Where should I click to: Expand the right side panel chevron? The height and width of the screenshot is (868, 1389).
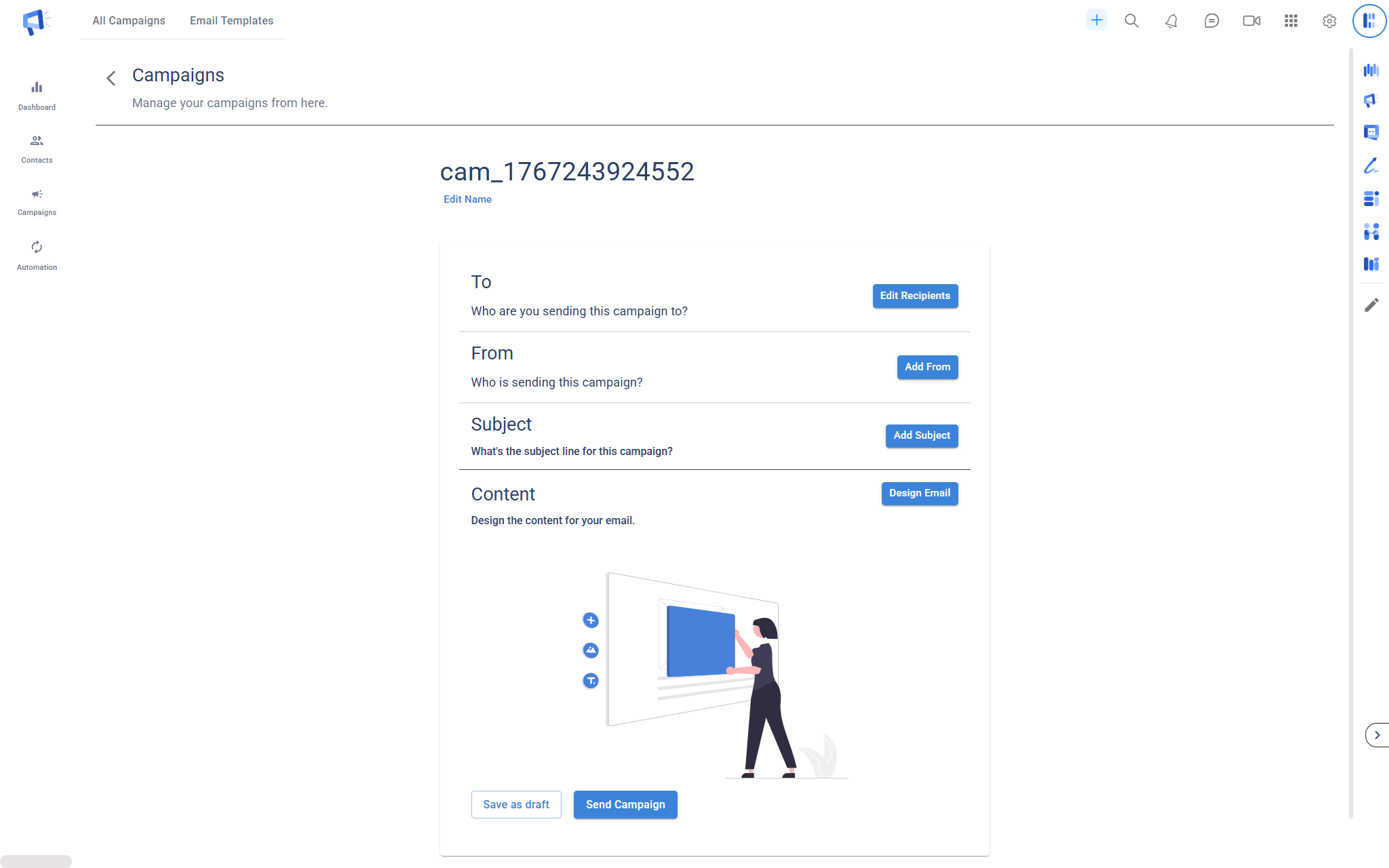coord(1377,735)
